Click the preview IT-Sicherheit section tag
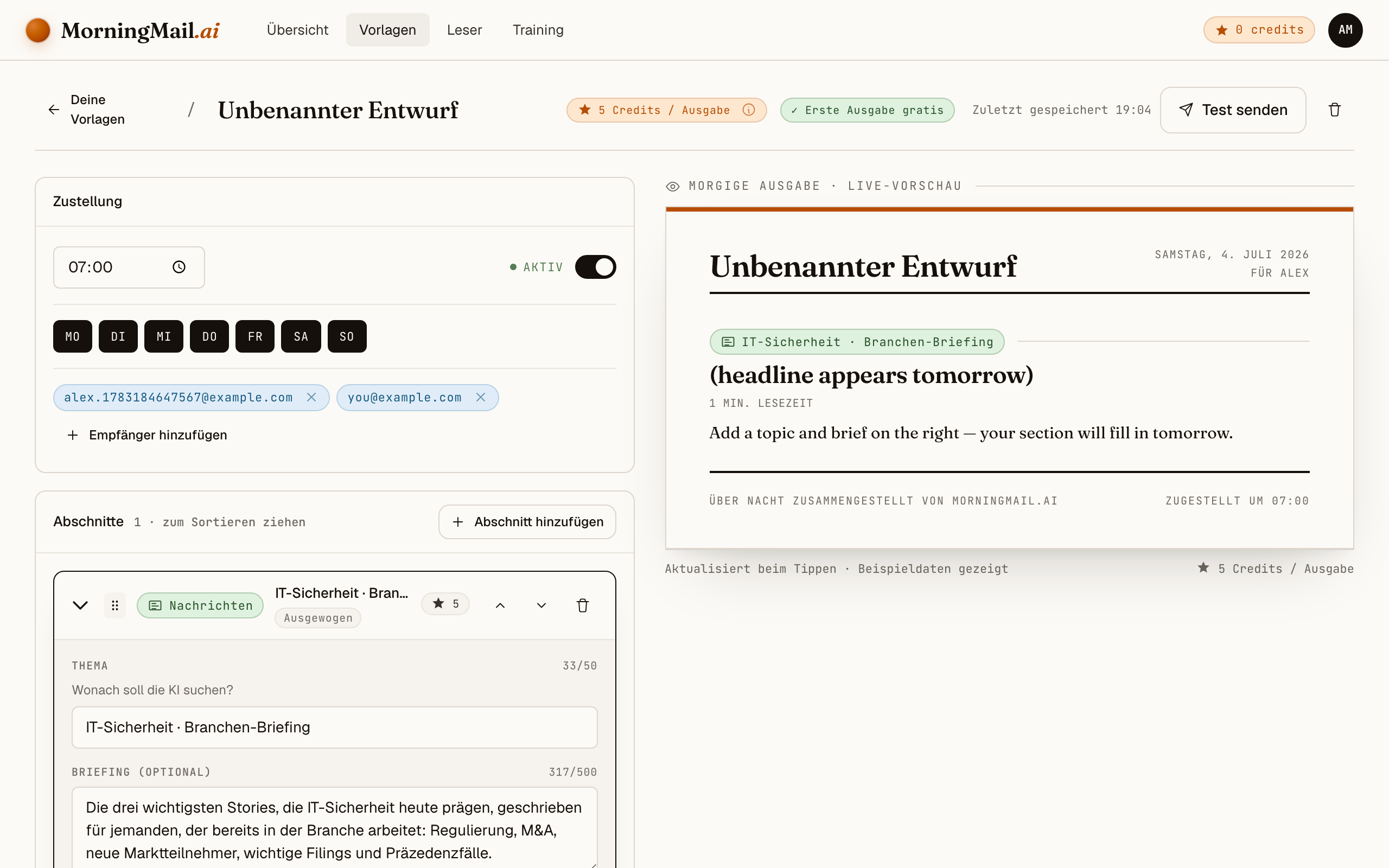The height and width of the screenshot is (868, 1389). coord(857,342)
